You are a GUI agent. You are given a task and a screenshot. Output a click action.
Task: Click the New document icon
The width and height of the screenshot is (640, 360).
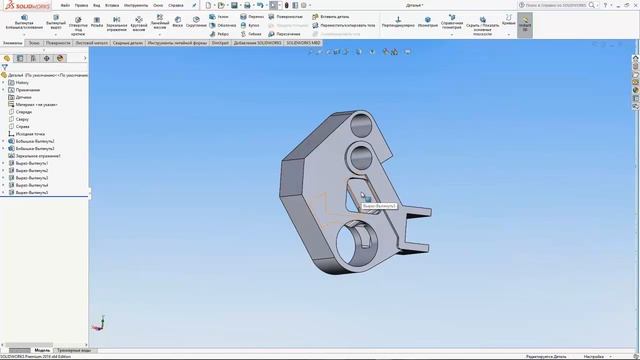point(208,5)
